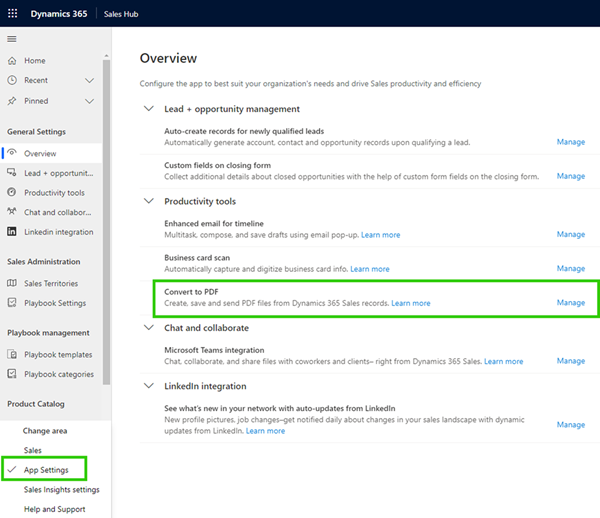The width and height of the screenshot is (600, 518).
Task: Collapse the LinkedIn integration section
Action: pyautogui.click(x=149, y=385)
